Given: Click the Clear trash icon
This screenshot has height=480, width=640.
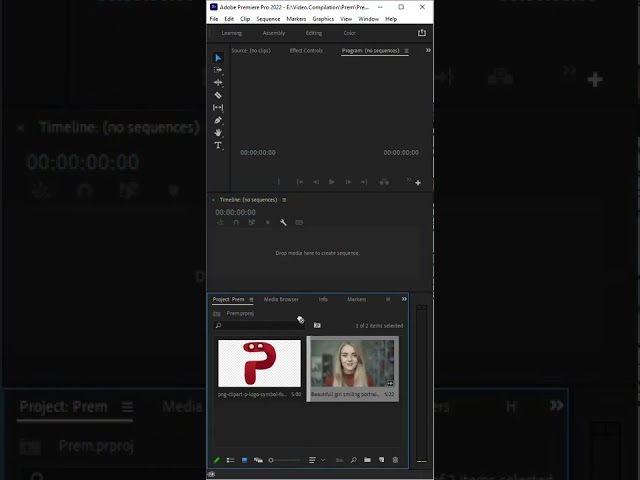Looking at the screenshot, I should (395, 460).
